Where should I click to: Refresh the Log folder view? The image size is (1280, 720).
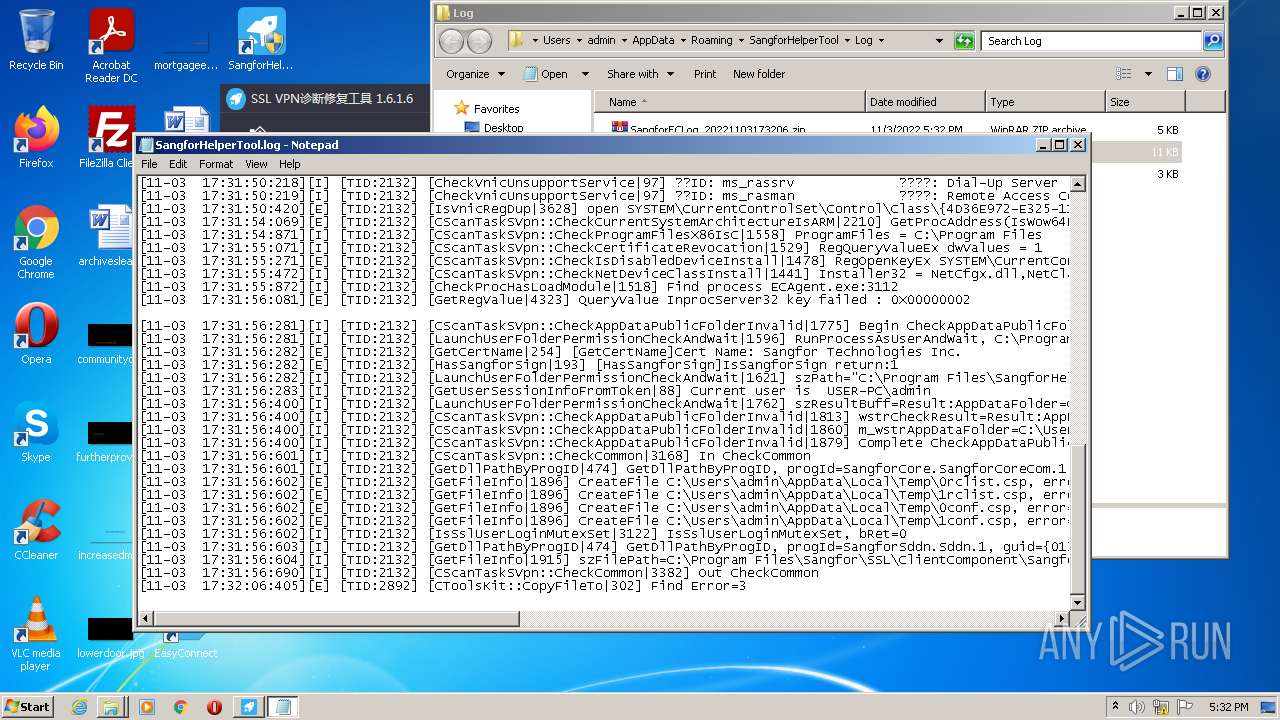(964, 41)
